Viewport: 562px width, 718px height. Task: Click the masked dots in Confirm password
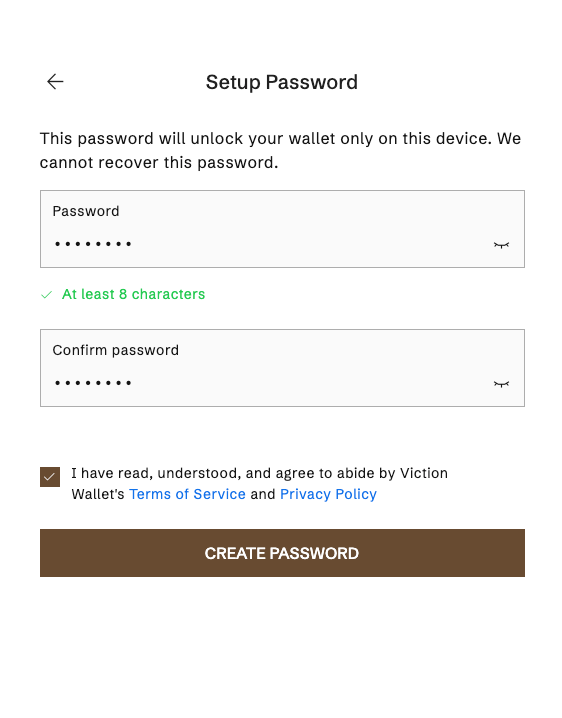tap(93, 383)
